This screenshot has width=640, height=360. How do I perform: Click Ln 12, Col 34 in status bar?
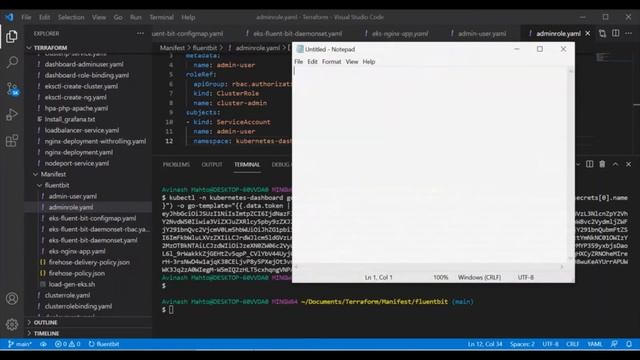point(485,344)
